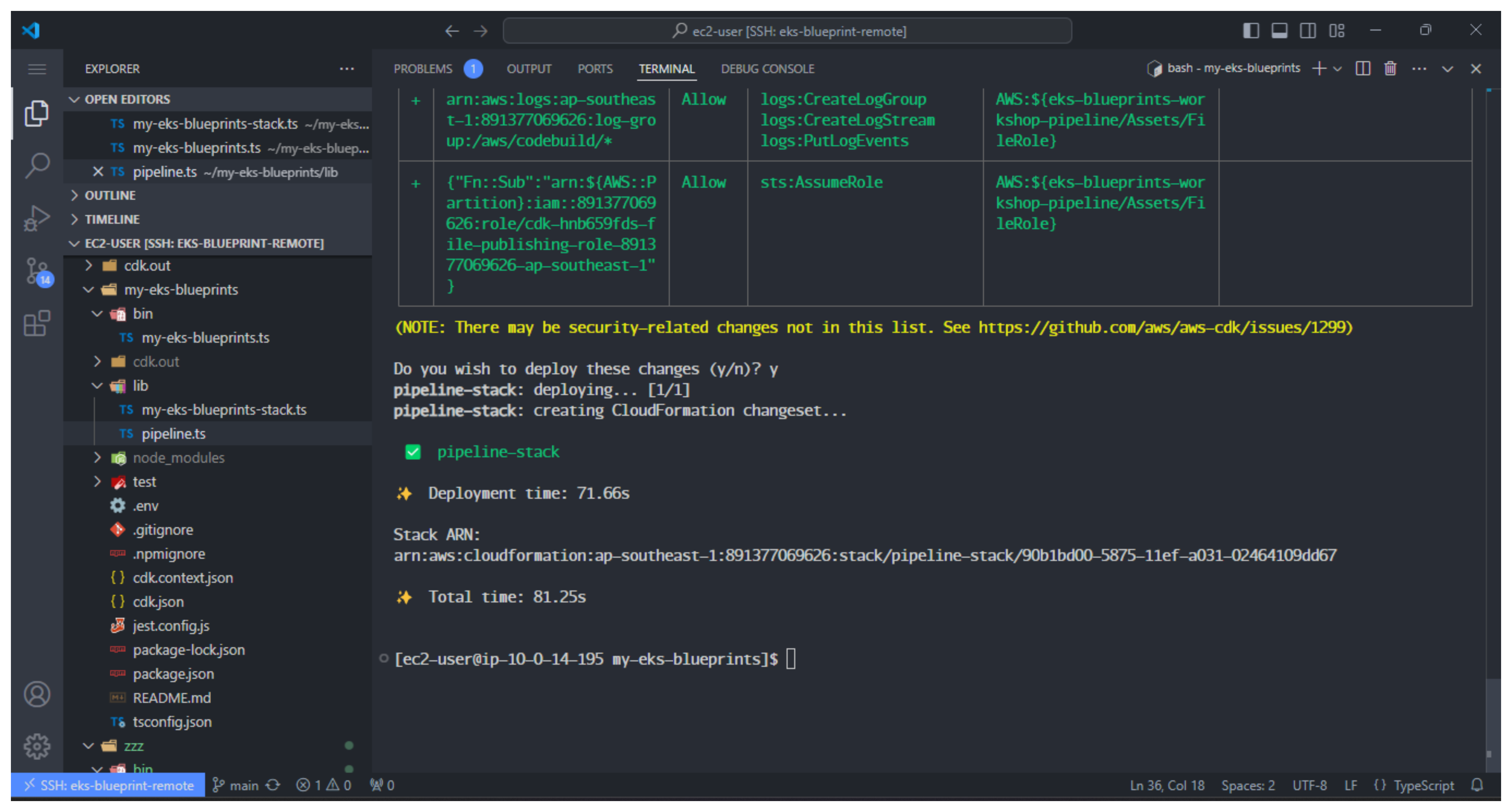Image resolution: width=1512 pixels, height=812 pixels.
Task: Open my-eks-blueprints.ts under bin folder
Action: (217, 338)
